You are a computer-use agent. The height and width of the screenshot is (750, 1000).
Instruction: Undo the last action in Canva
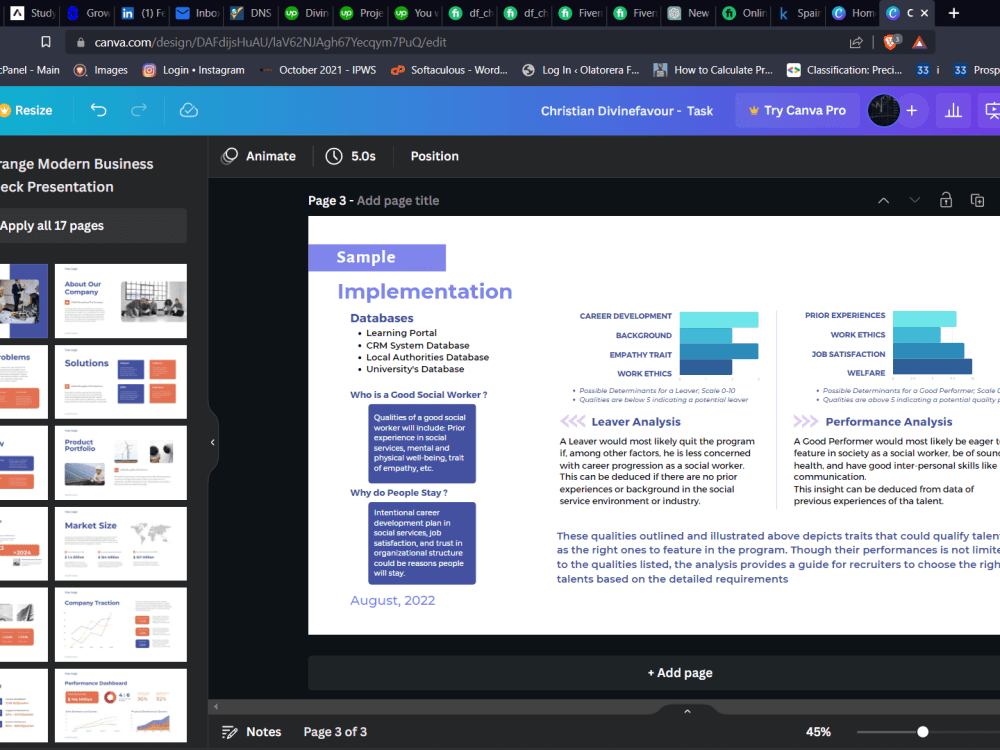[98, 110]
